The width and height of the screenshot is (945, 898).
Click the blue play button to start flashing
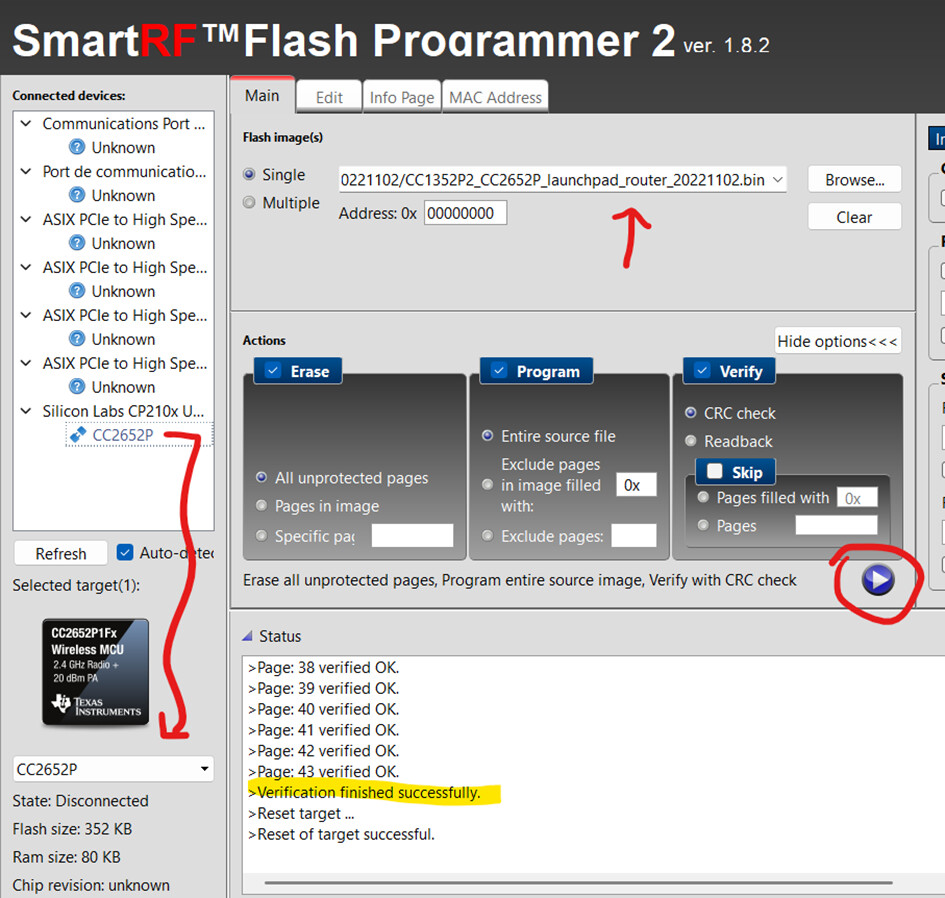click(x=878, y=580)
